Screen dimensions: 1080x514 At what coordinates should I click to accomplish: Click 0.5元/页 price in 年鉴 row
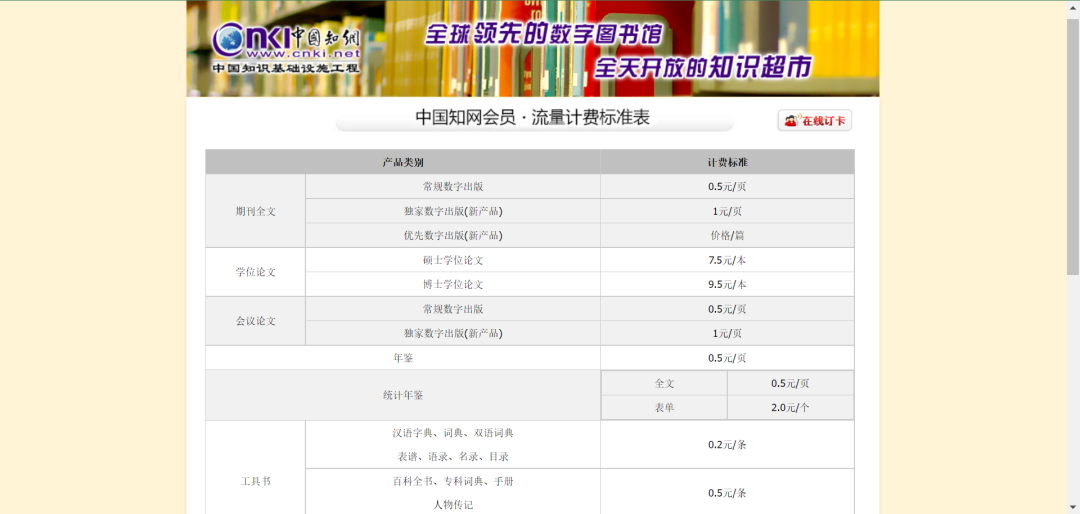727,358
